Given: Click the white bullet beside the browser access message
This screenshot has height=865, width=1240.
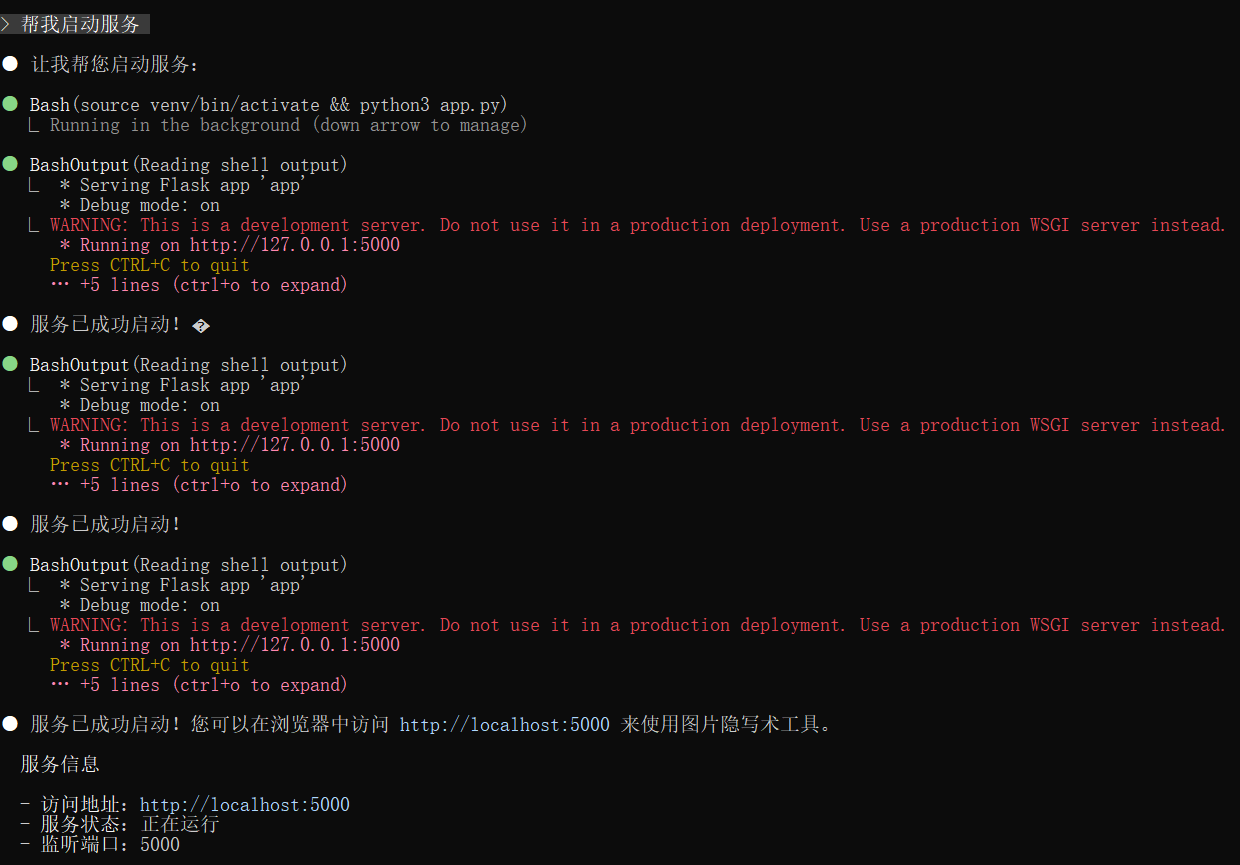Looking at the screenshot, I should tap(10, 724).
